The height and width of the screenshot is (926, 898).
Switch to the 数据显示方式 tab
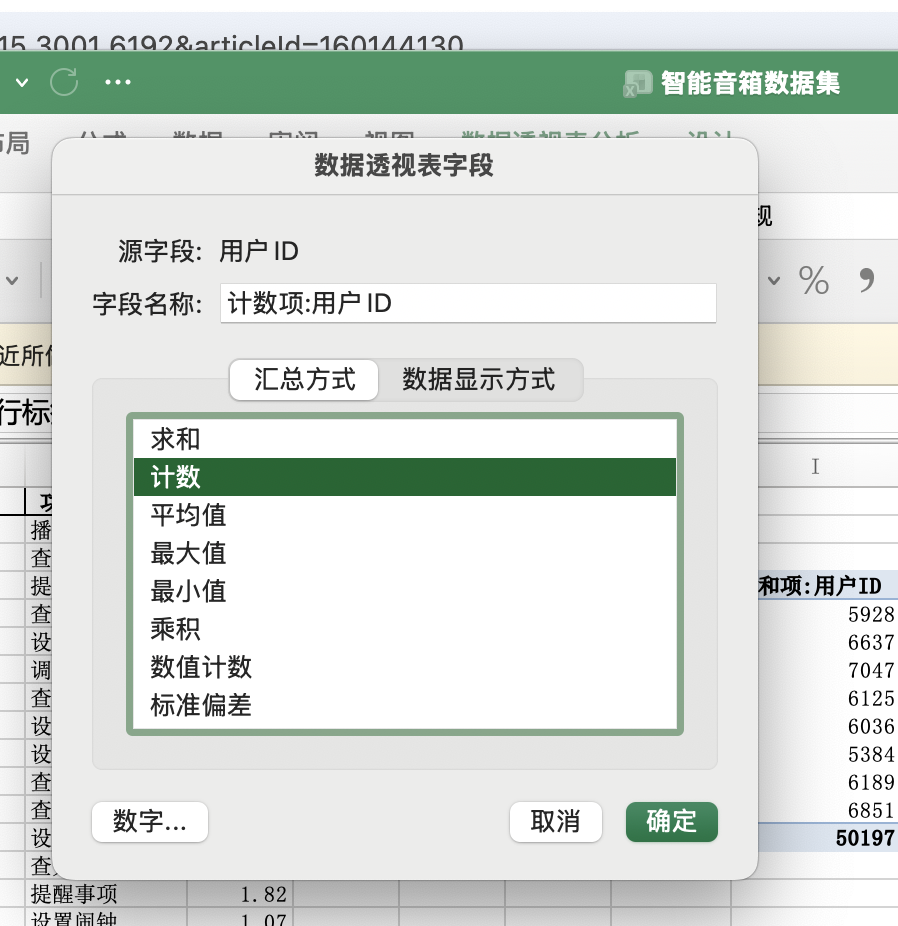(x=479, y=380)
